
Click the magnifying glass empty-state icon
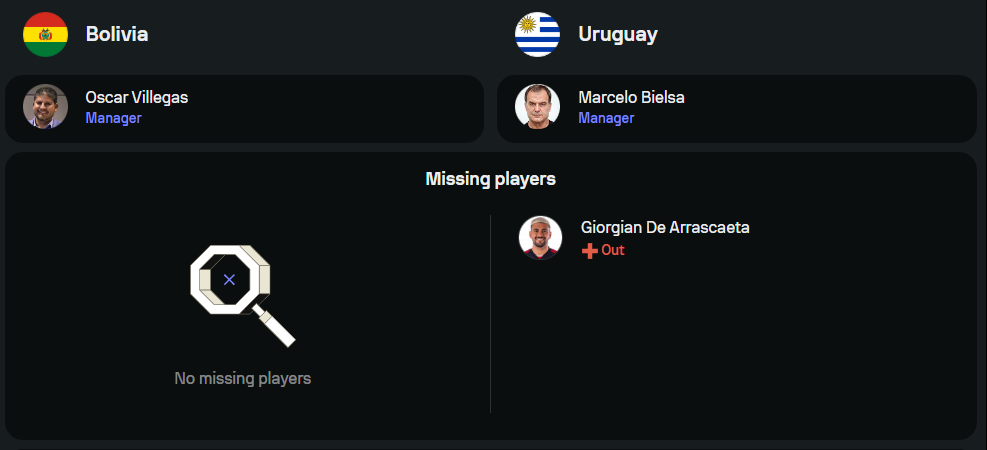[x=242, y=292]
